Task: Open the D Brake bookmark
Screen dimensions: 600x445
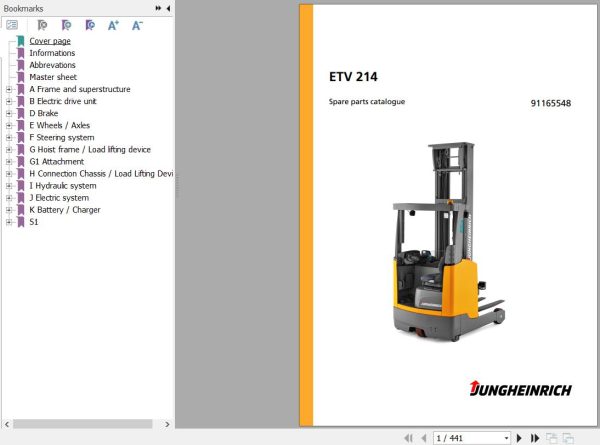Action: pos(44,113)
